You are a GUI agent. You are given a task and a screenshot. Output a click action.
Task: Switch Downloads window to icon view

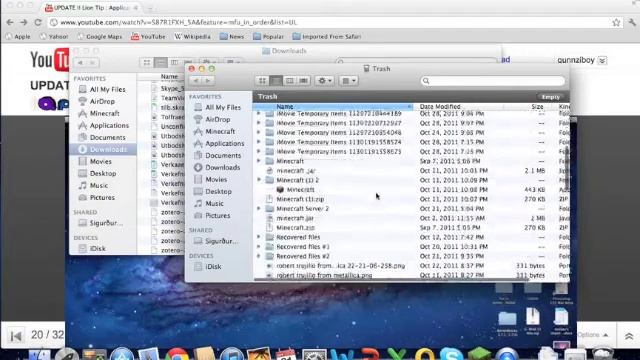tap(147, 62)
